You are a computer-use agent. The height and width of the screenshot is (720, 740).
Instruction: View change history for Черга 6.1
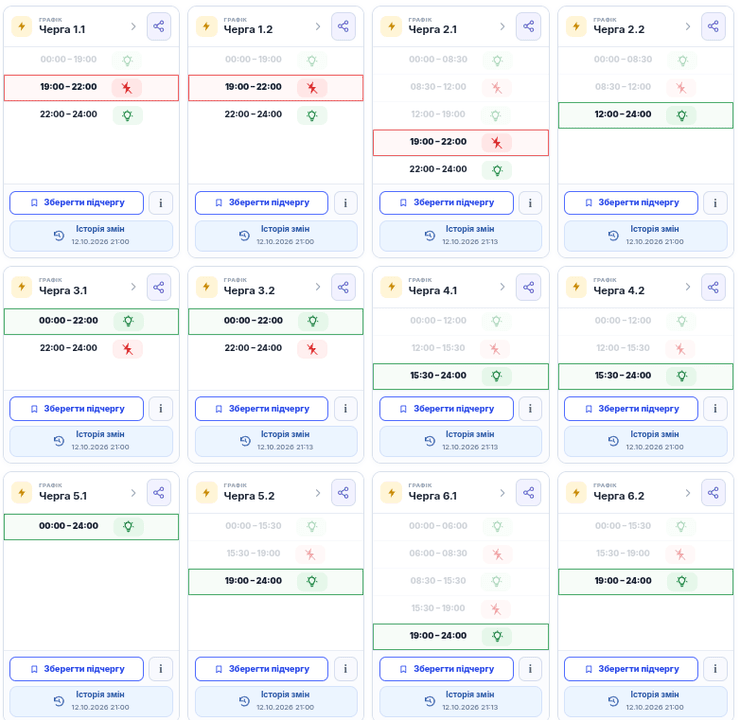(x=461, y=702)
